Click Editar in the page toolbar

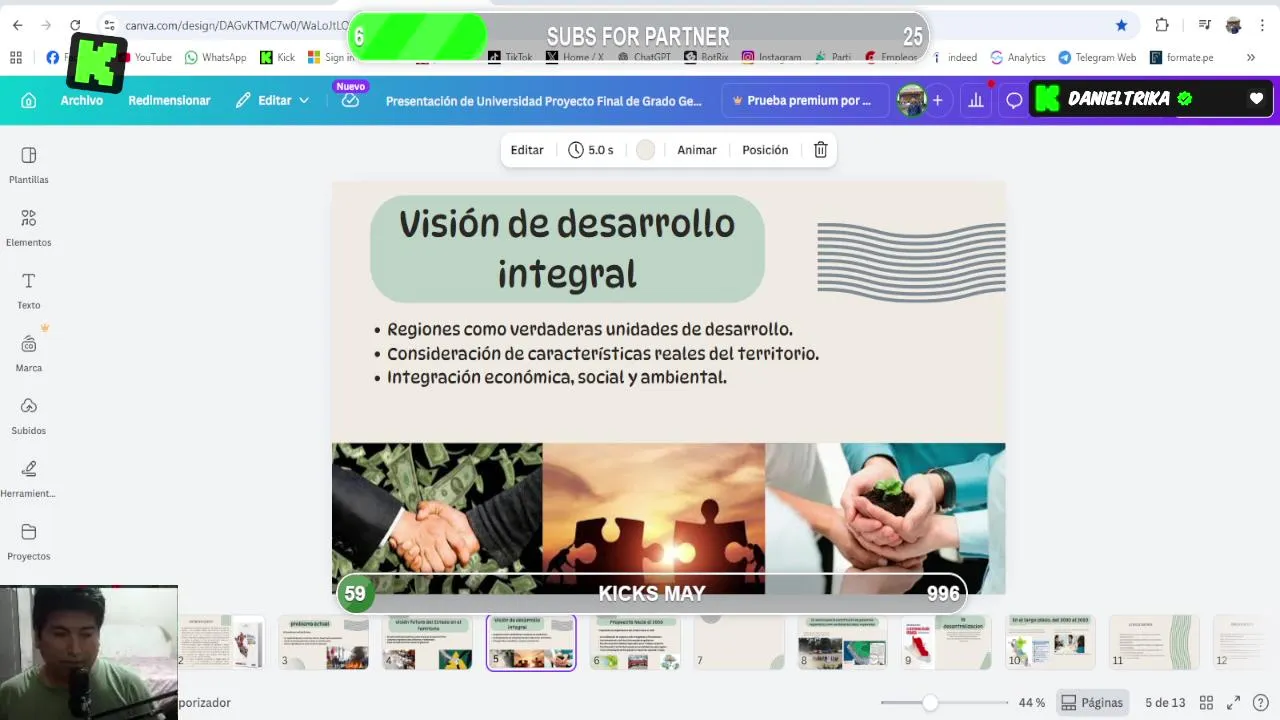point(527,150)
